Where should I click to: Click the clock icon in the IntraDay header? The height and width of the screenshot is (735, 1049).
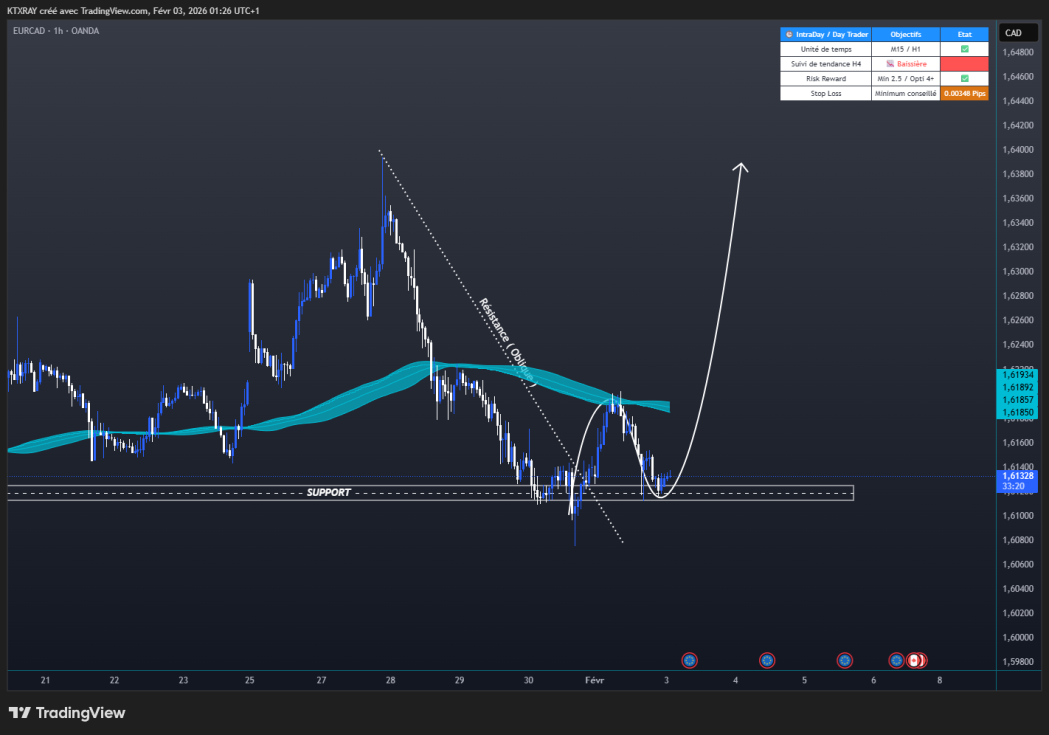pyautogui.click(x=789, y=33)
